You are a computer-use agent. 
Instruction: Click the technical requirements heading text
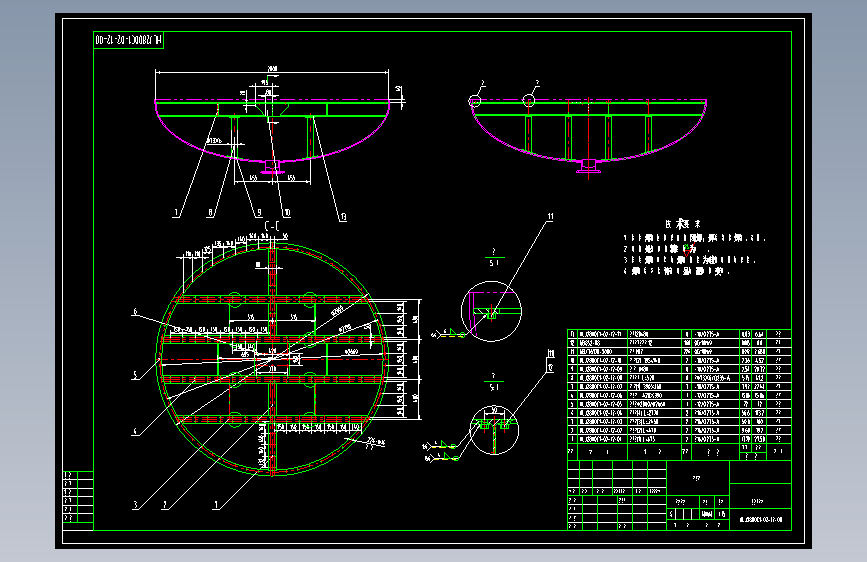pyautogui.click(x=683, y=224)
